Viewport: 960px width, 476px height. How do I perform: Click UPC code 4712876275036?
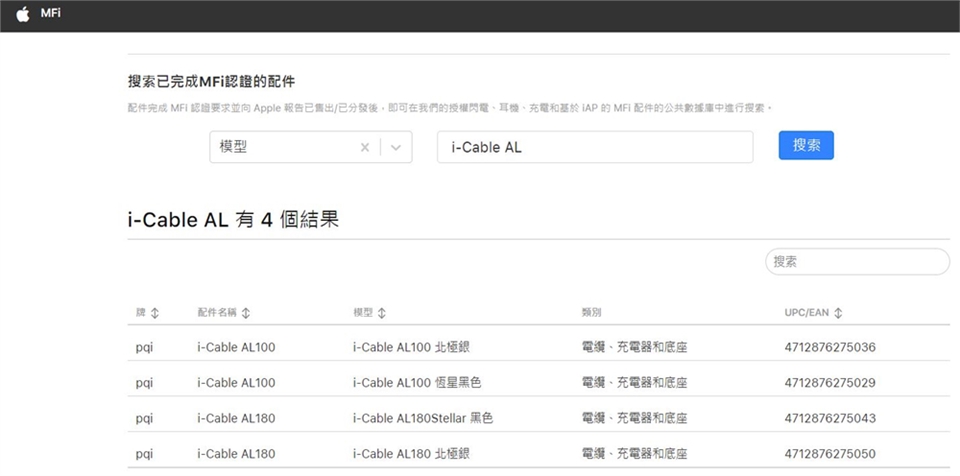point(830,347)
